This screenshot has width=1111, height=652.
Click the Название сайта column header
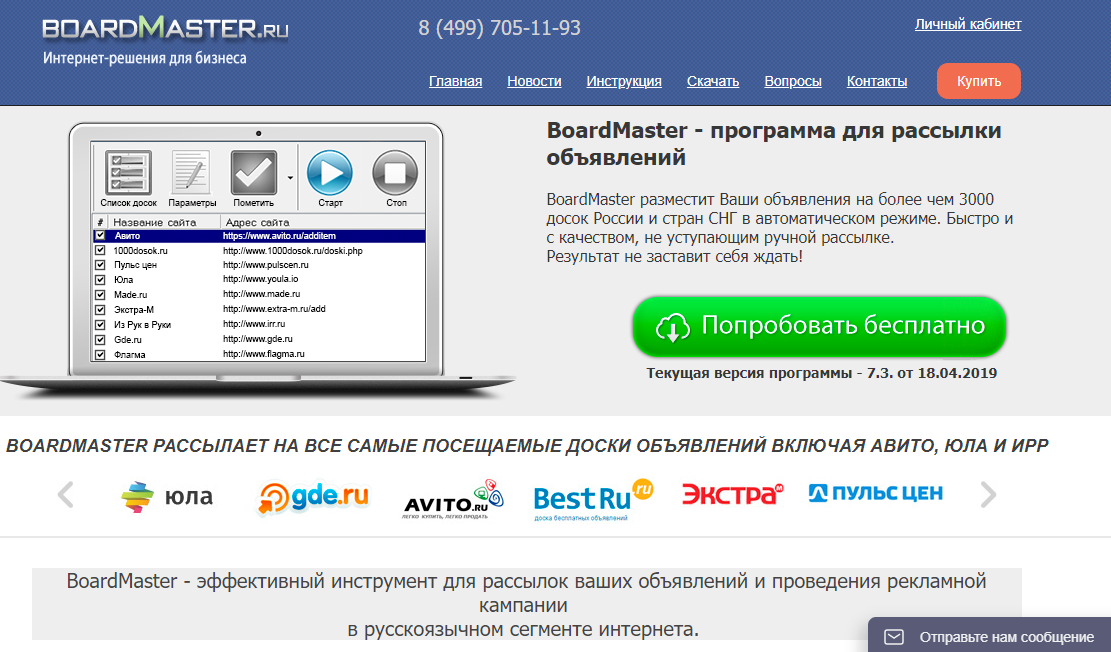tap(154, 222)
